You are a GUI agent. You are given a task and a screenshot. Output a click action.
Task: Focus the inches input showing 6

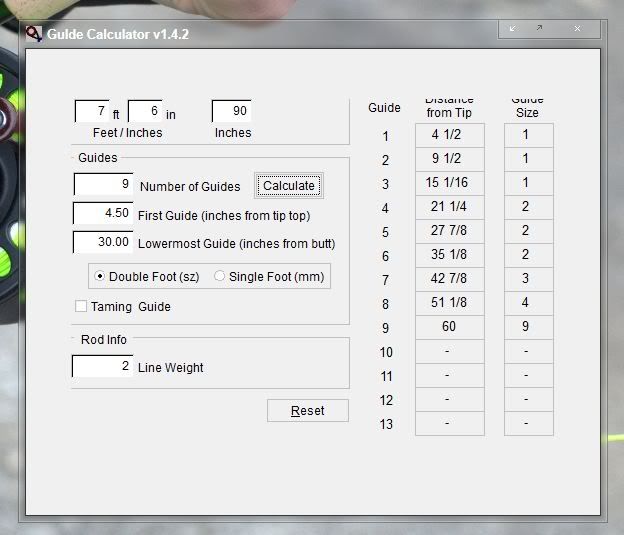click(x=145, y=111)
